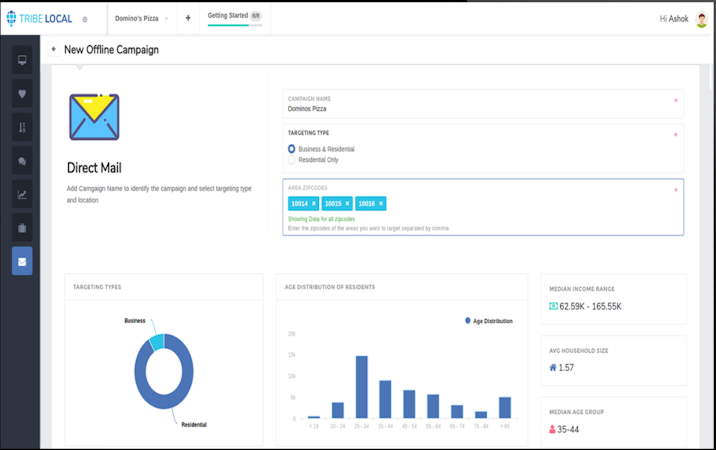Click the house icon next to 1.57
Viewport: 716px width, 450px height.
click(553, 367)
